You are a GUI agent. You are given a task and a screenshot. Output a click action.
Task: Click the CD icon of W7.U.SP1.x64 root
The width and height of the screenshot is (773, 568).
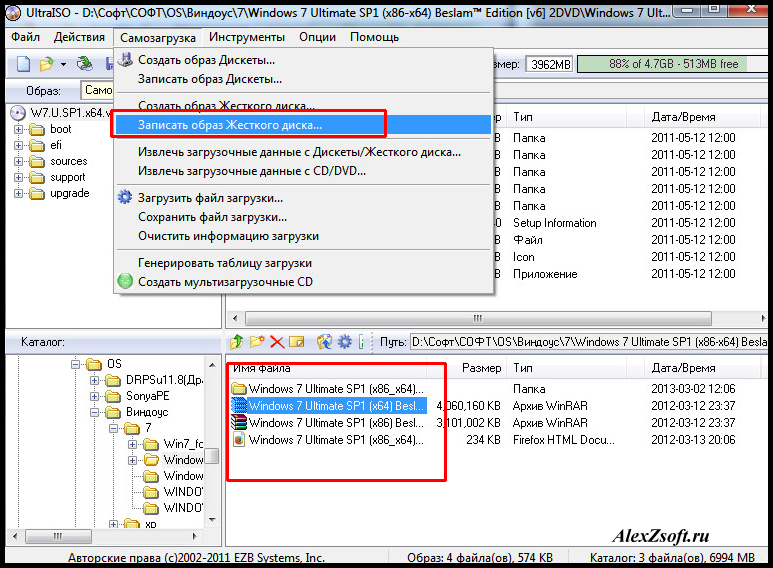point(18,112)
